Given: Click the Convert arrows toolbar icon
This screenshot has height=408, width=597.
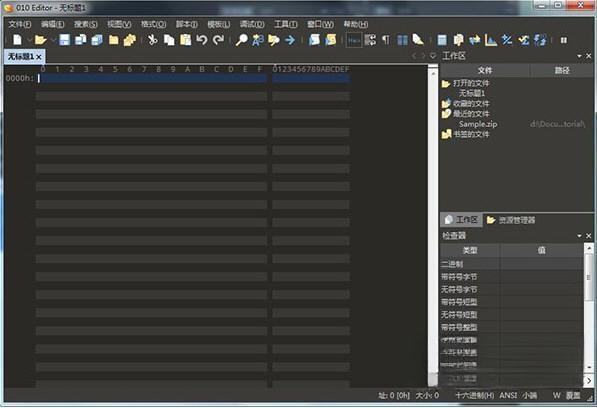Looking at the screenshot, I should (474, 40).
